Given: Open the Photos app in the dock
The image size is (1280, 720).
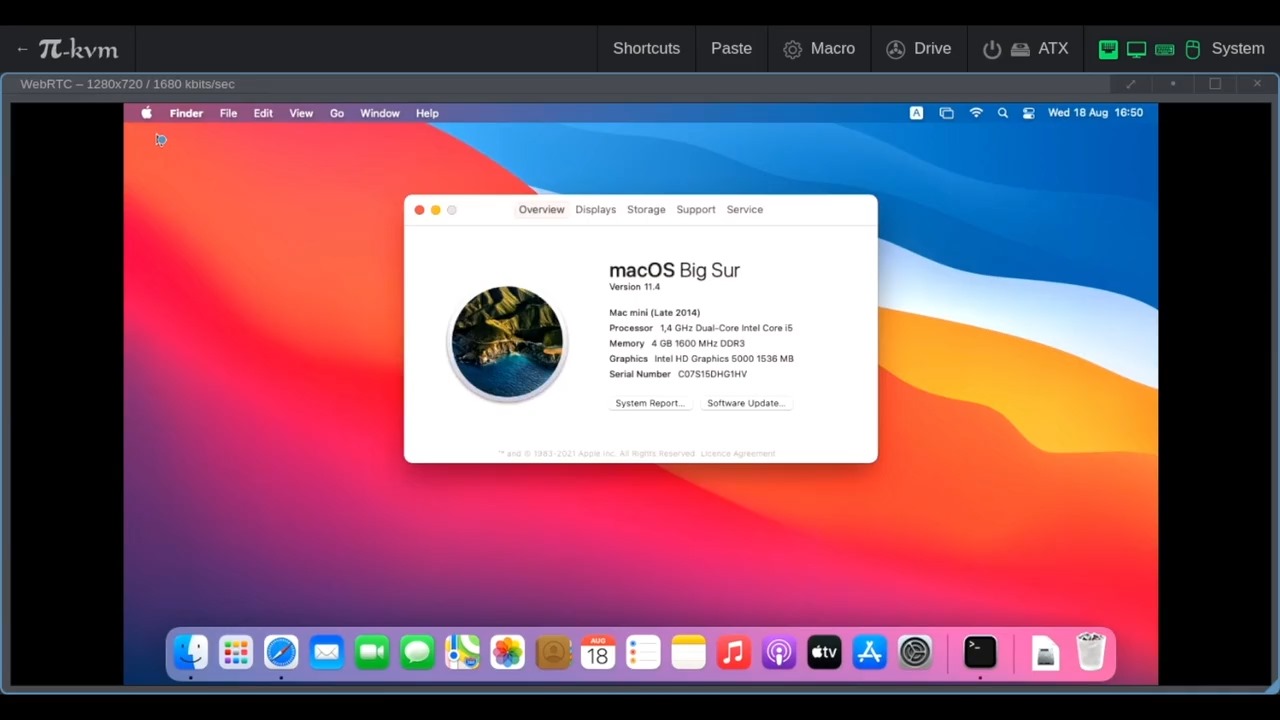Looking at the screenshot, I should click(x=507, y=653).
